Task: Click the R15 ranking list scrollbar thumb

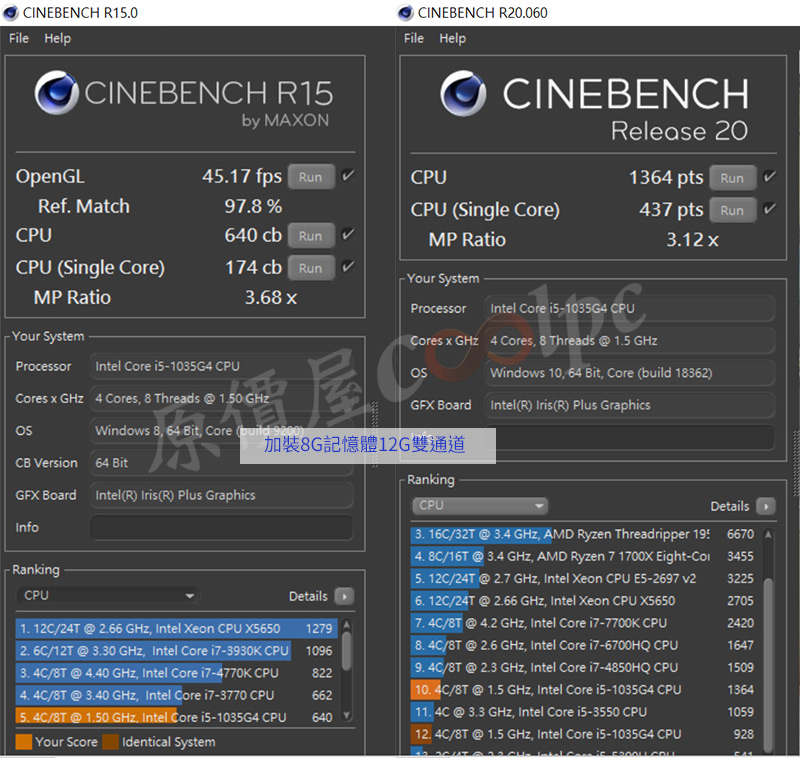Action: click(347, 651)
